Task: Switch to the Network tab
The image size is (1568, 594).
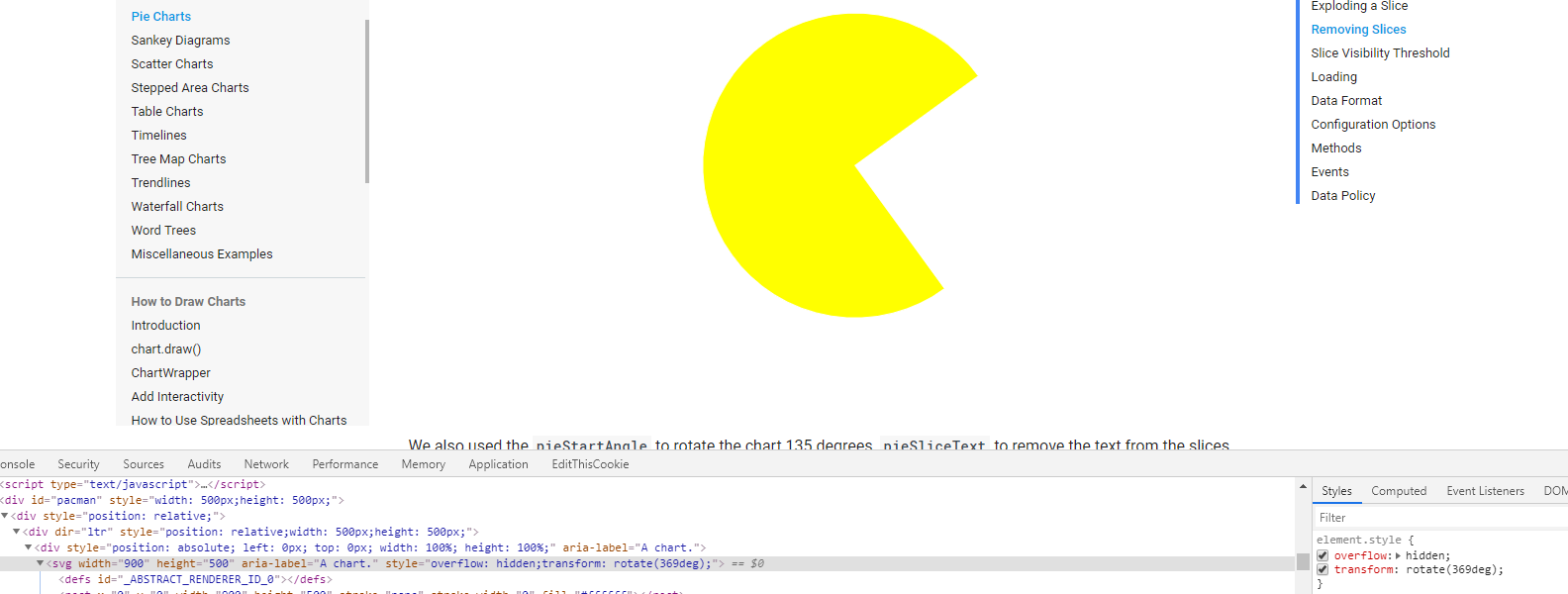Action: tap(266, 464)
